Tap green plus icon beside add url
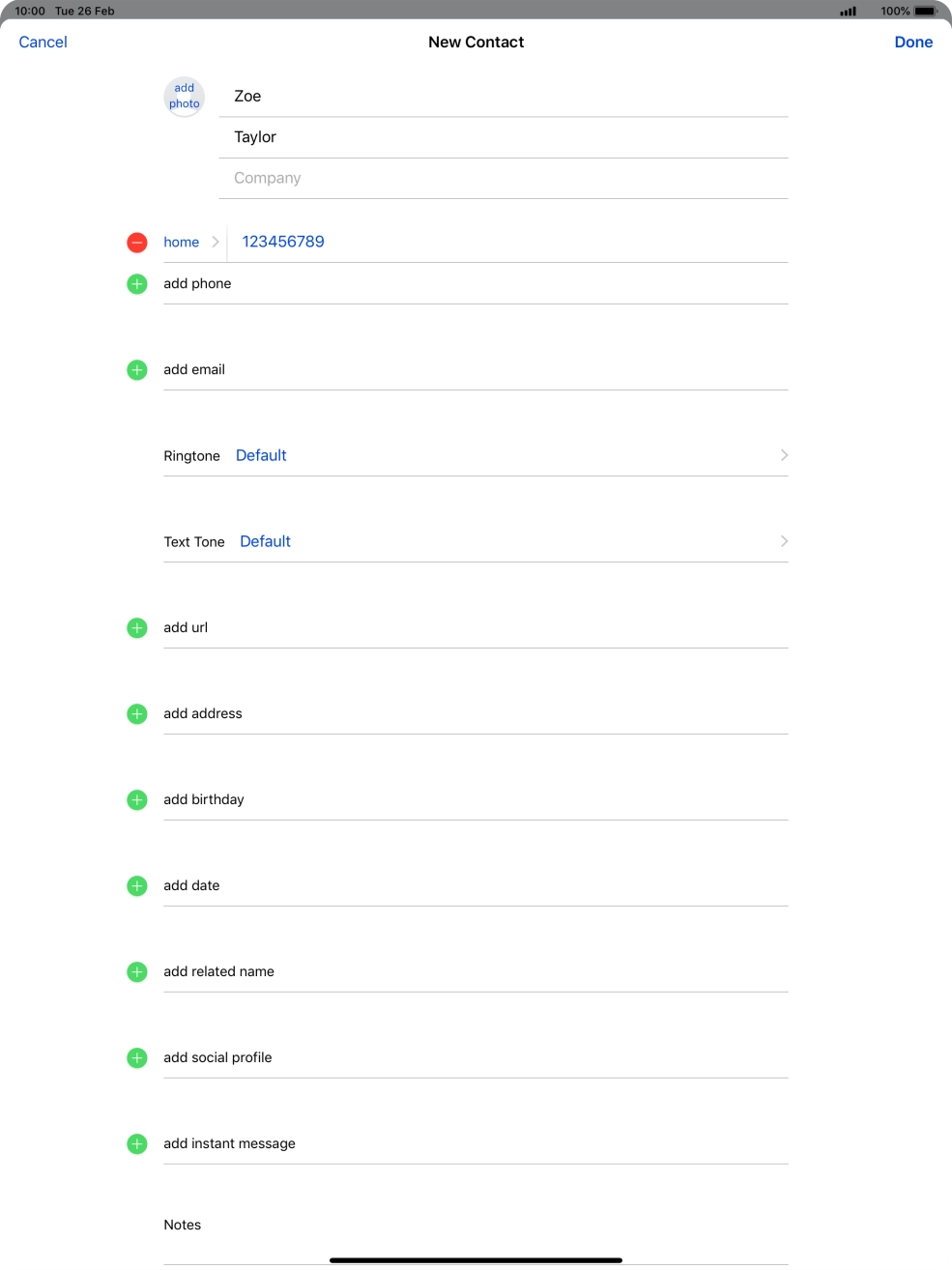The width and height of the screenshot is (952, 1270). (x=137, y=628)
